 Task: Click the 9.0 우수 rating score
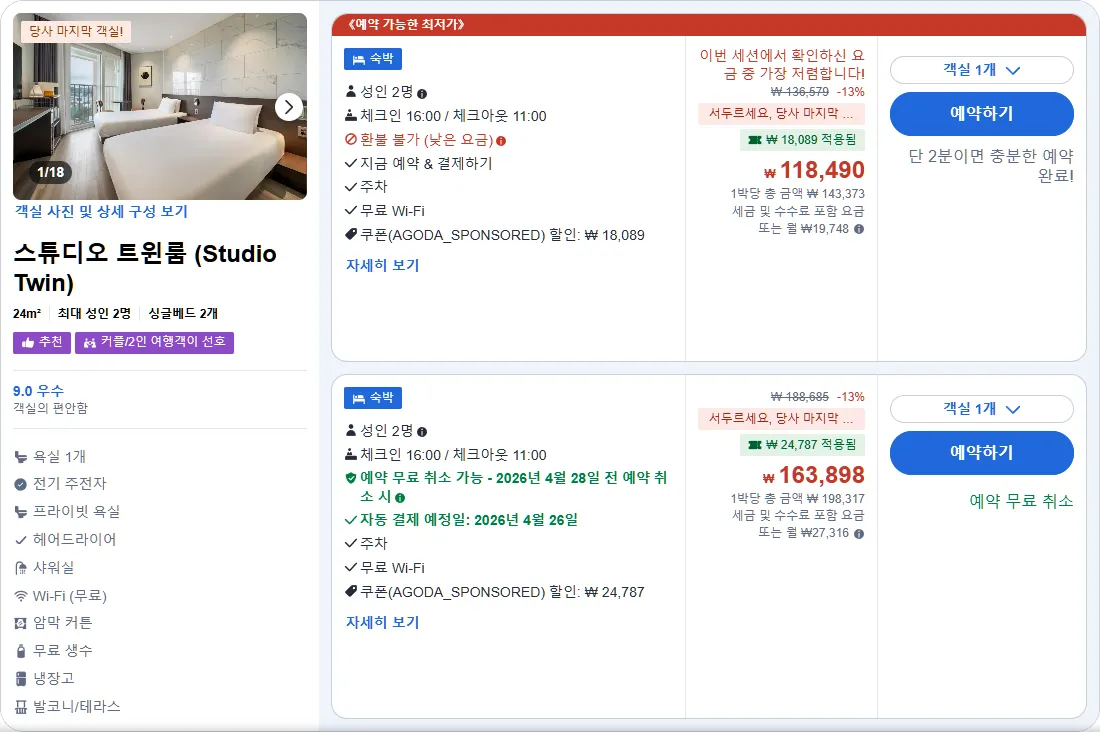[39, 391]
